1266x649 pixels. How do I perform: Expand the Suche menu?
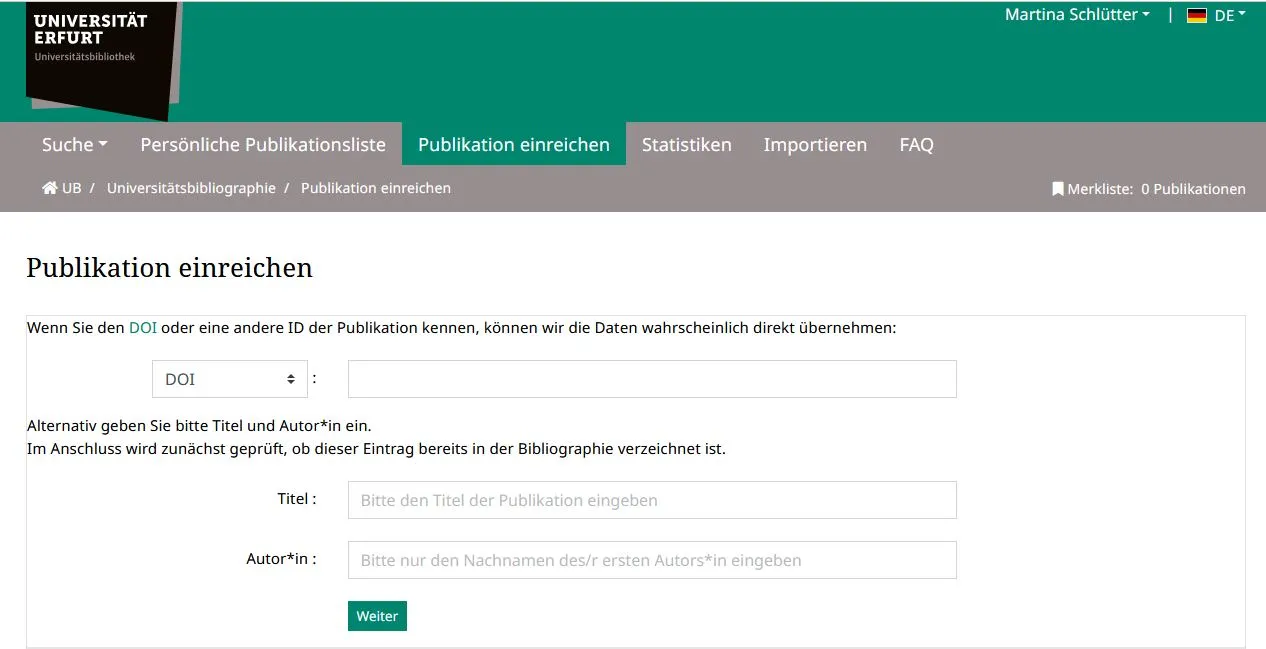pos(74,145)
